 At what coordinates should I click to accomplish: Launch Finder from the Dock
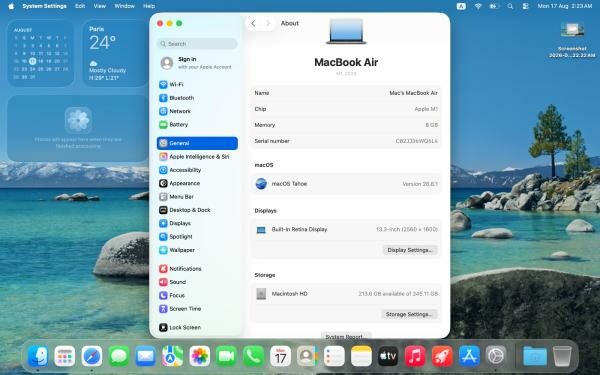click(x=38, y=356)
